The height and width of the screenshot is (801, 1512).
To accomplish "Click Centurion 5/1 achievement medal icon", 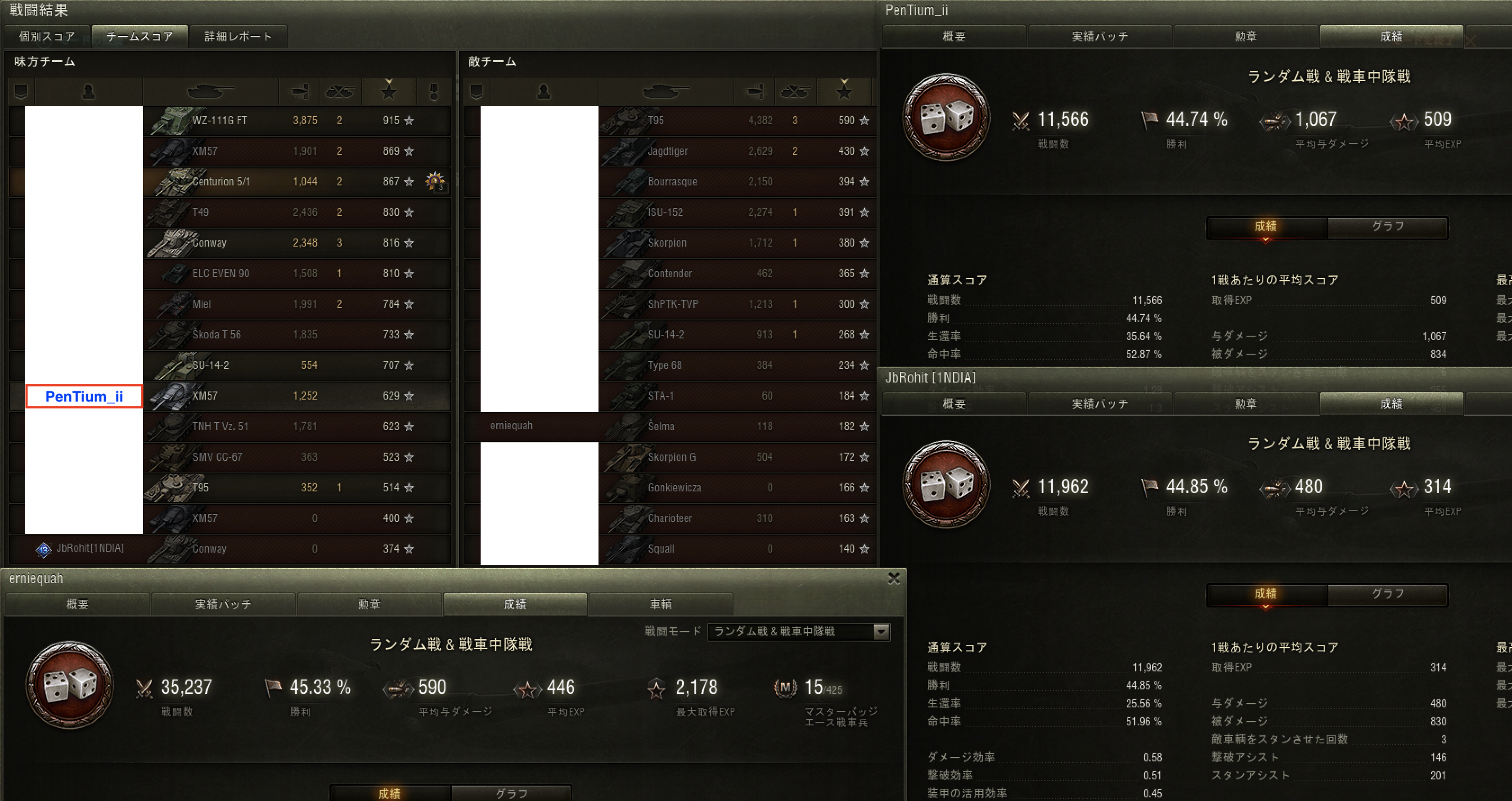I will [x=435, y=181].
